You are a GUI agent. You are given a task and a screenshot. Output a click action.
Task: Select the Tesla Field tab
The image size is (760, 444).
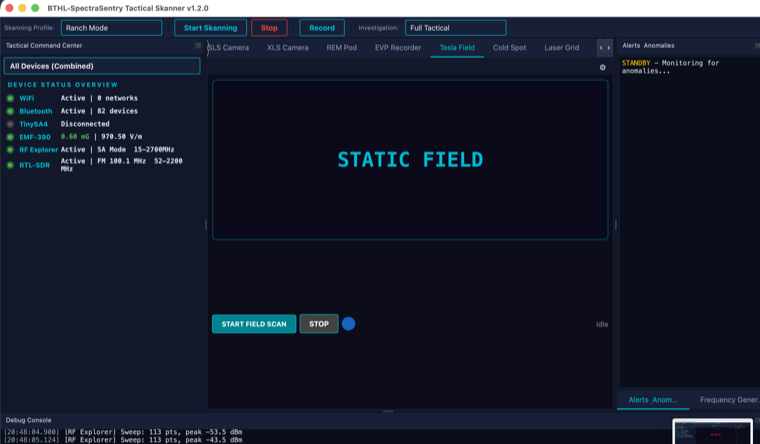[457, 48]
